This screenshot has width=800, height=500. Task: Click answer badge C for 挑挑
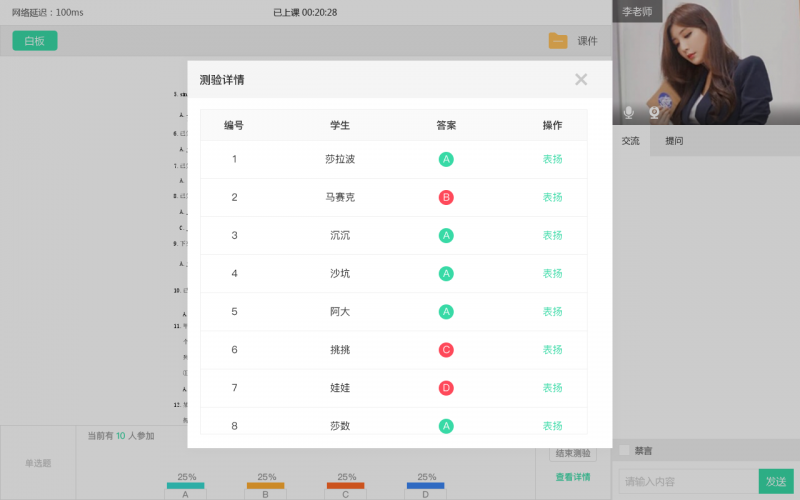[446, 350]
